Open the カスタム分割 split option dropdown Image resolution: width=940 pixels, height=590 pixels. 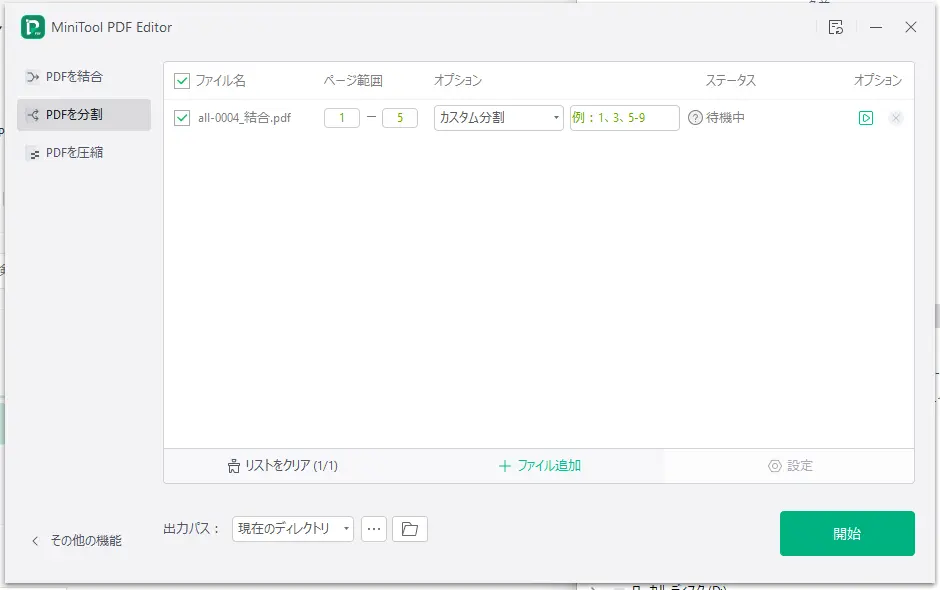499,118
